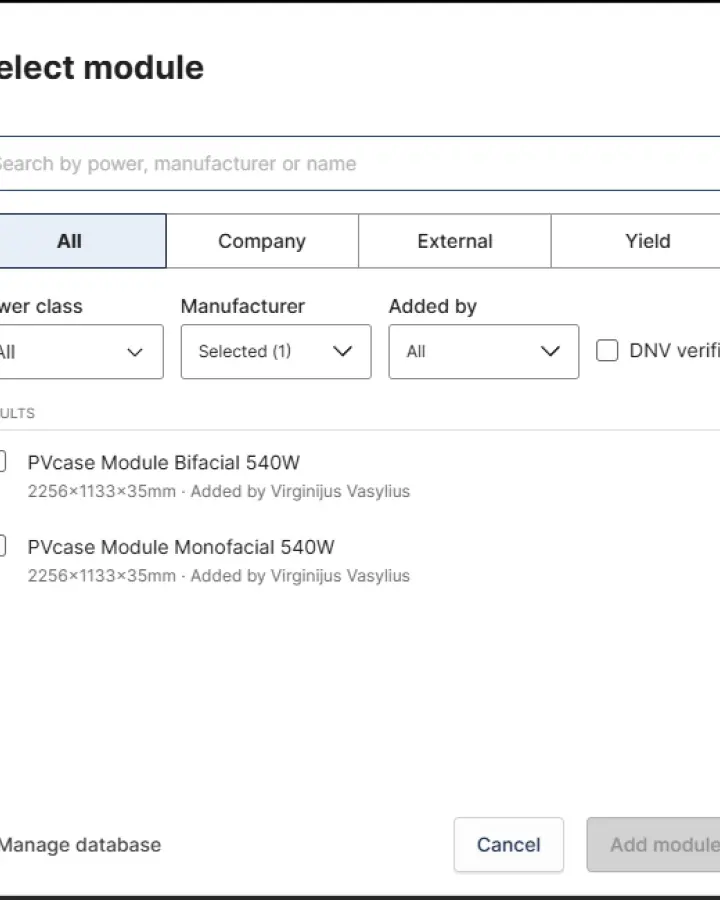Screen dimensions: 720x900
Task: Cancel the module selection dialog
Action: (x=509, y=845)
